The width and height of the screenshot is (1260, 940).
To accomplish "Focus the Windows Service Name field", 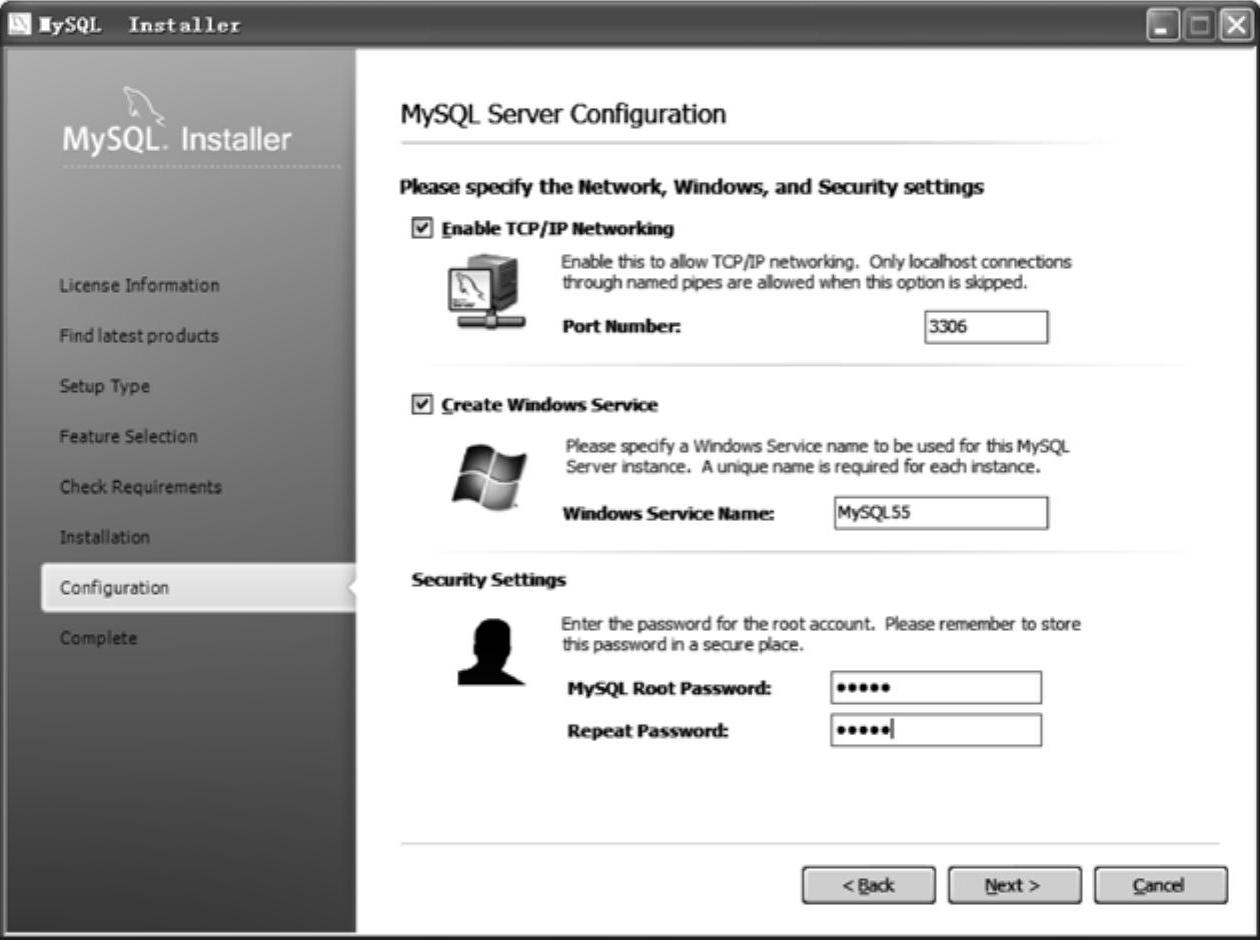I will pyautogui.click(x=940, y=513).
